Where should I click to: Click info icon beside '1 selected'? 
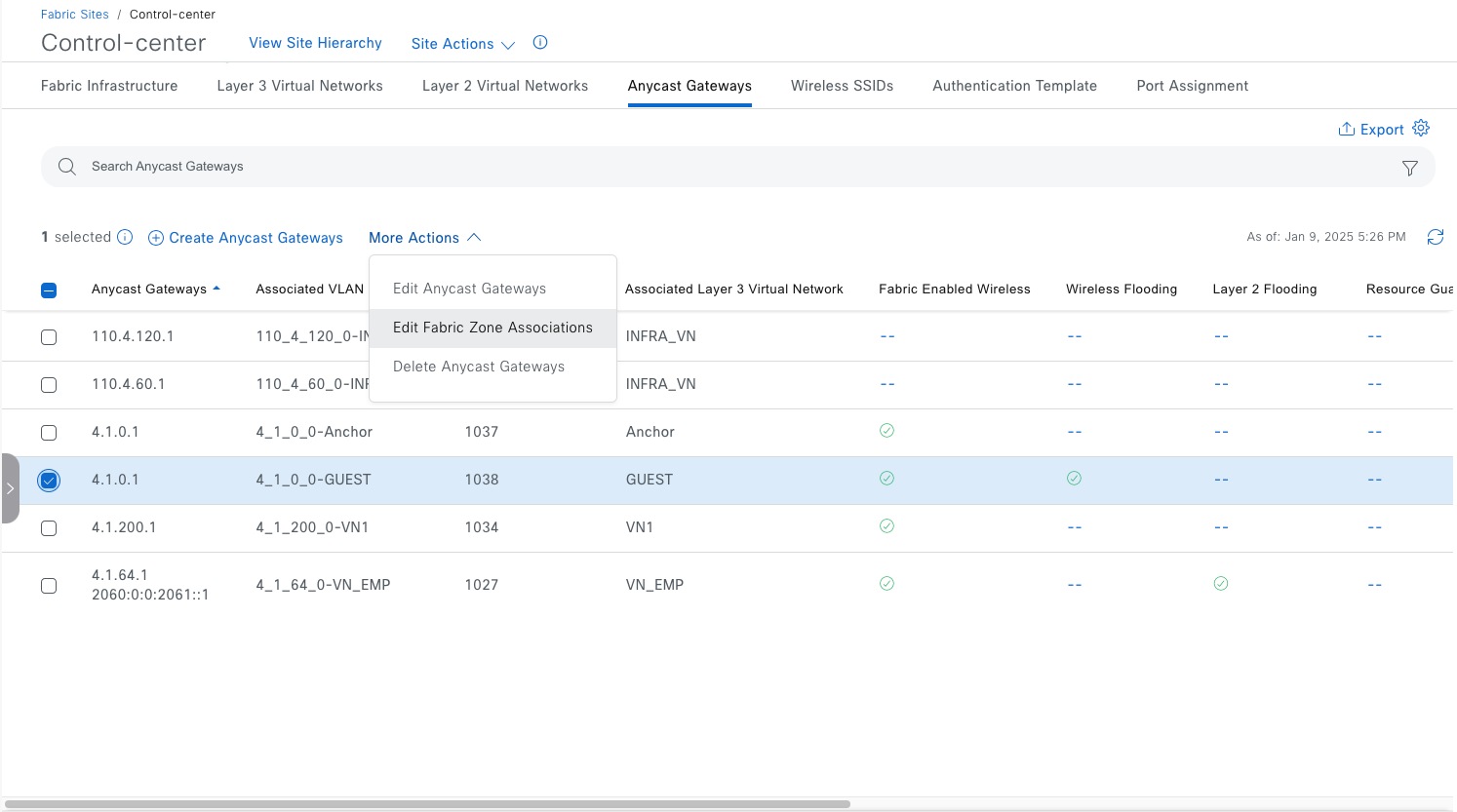click(x=125, y=237)
